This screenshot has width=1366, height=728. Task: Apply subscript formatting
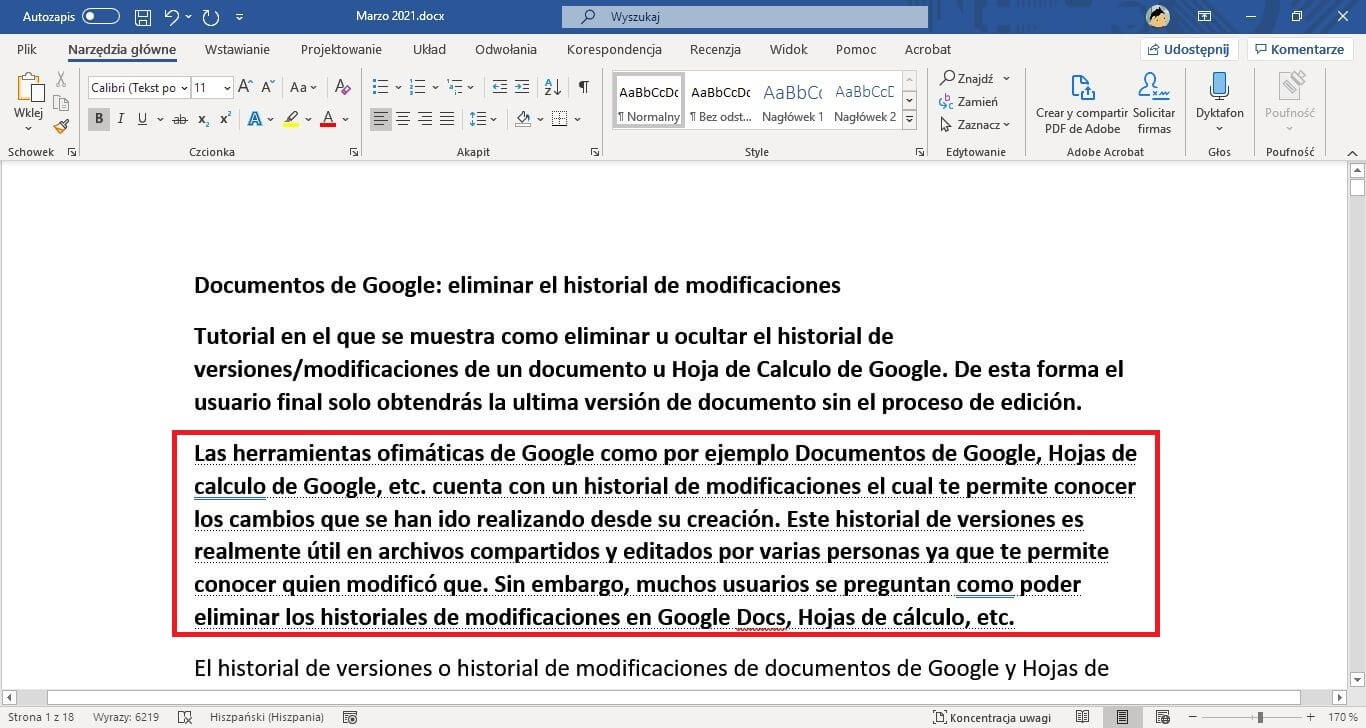[x=203, y=119]
